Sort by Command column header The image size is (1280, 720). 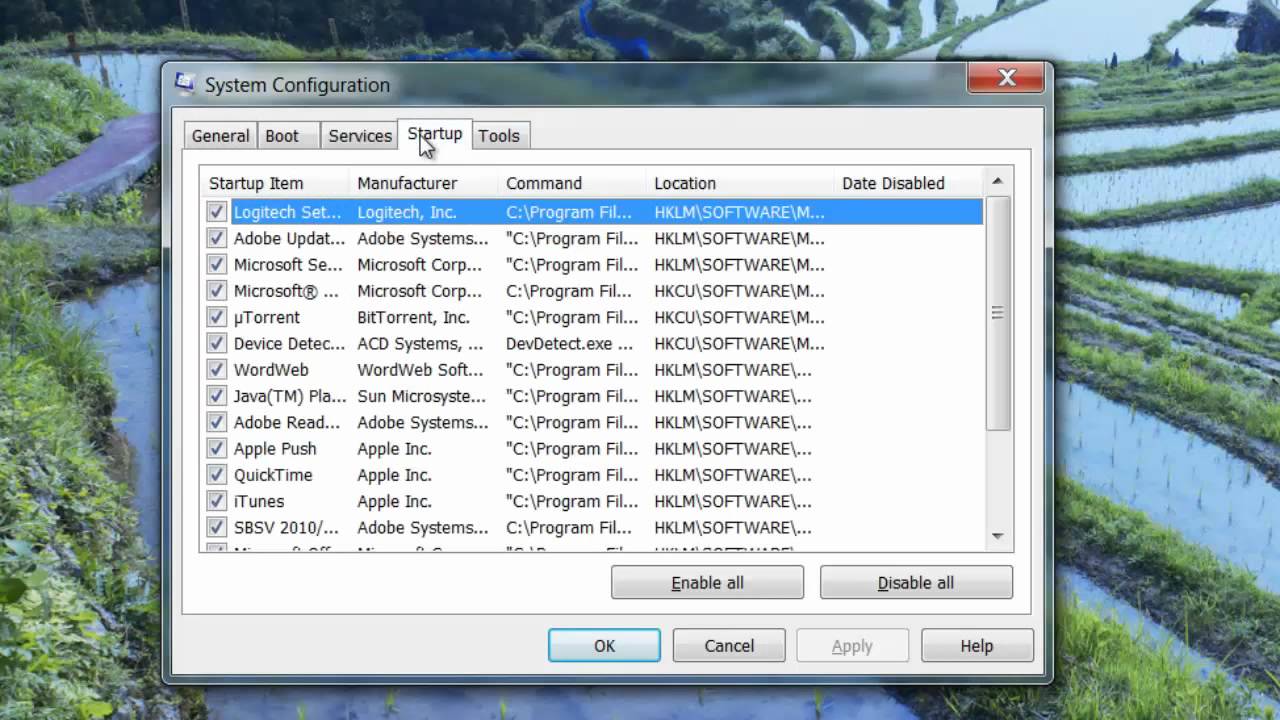(572, 183)
